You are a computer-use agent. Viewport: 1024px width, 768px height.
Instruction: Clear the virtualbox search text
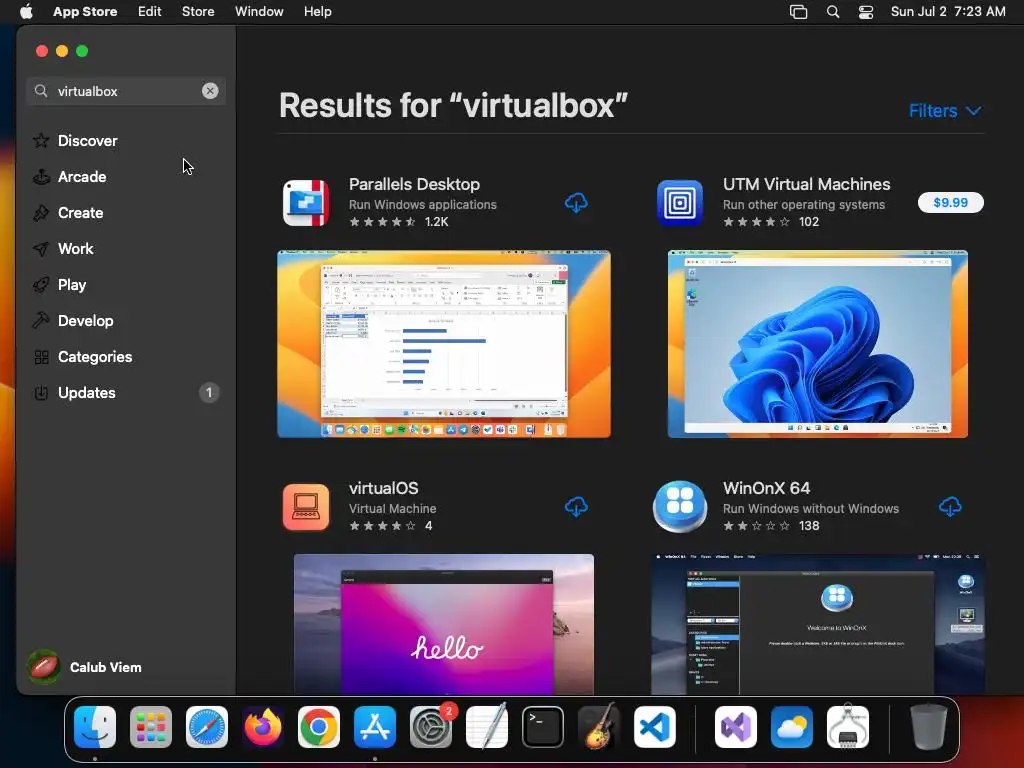210,91
